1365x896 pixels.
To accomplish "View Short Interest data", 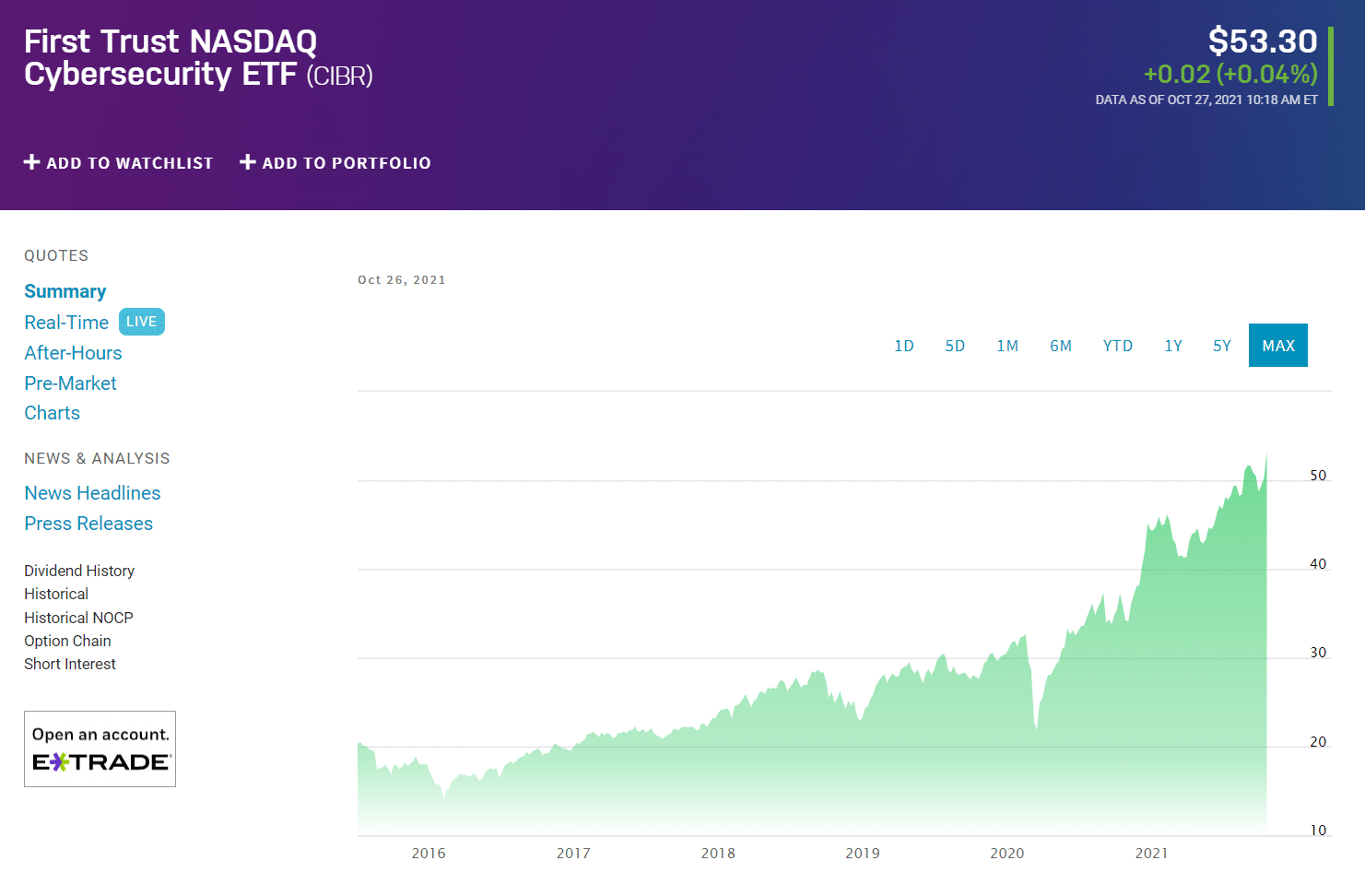I will (x=70, y=664).
